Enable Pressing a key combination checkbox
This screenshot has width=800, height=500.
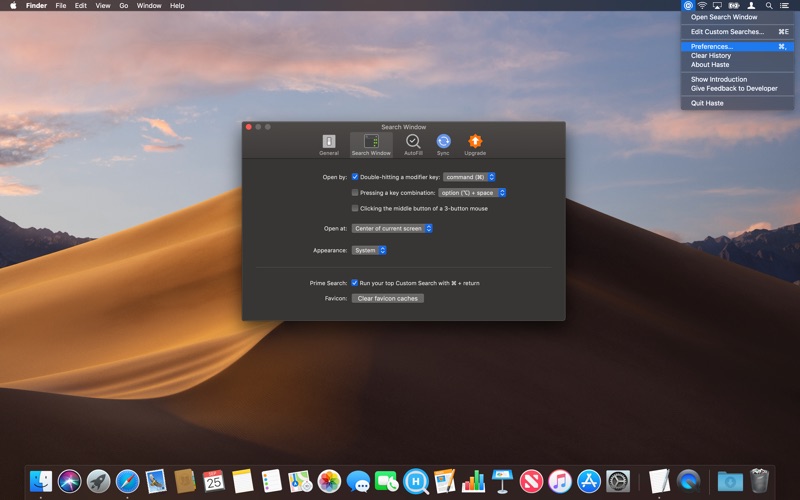tap(355, 193)
